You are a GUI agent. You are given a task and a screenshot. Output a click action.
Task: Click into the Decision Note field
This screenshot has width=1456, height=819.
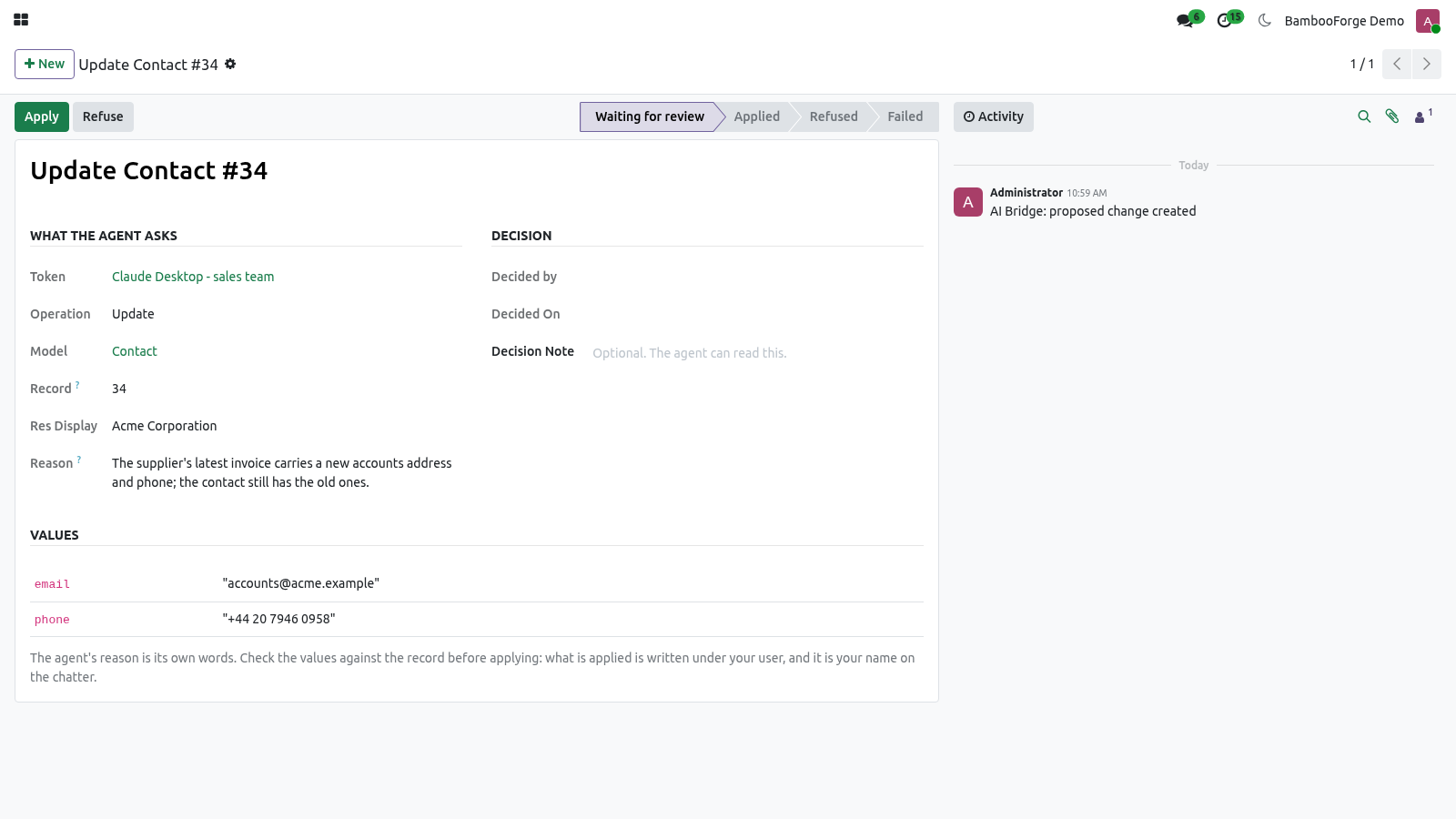[x=757, y=353]
